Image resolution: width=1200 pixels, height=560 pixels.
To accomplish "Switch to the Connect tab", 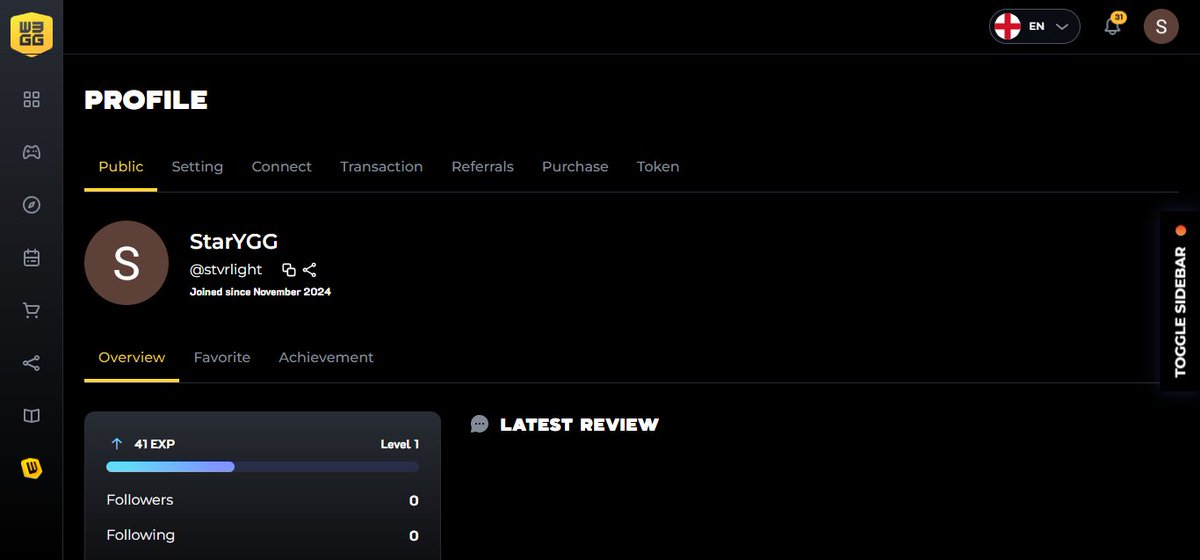I will (x=281, y=167).
